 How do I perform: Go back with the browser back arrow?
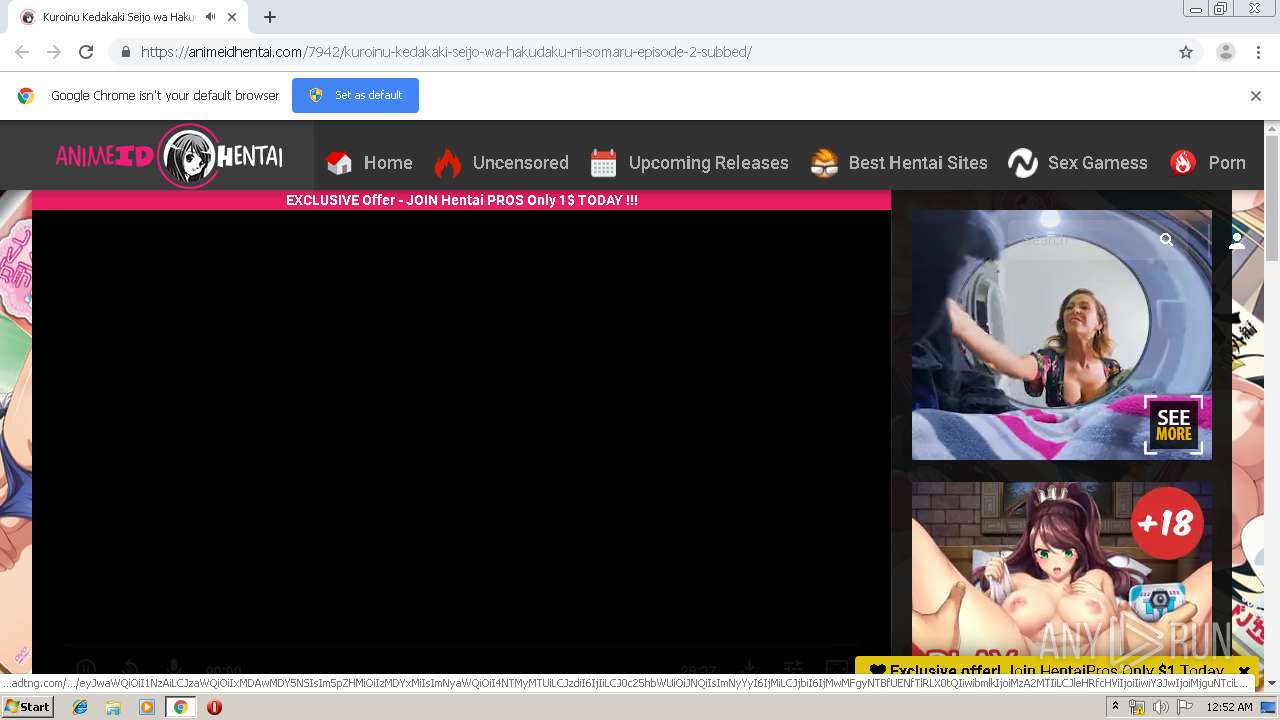[22, 52]
